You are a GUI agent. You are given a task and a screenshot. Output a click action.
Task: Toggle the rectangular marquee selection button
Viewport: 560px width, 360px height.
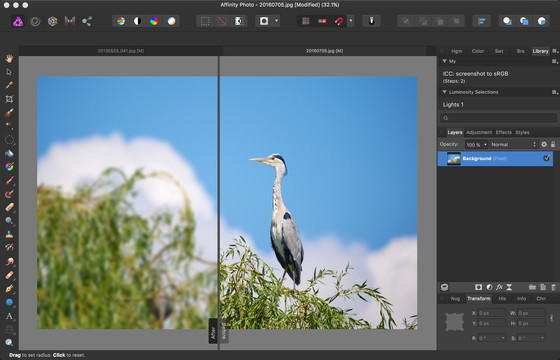(x=205, y=21)
